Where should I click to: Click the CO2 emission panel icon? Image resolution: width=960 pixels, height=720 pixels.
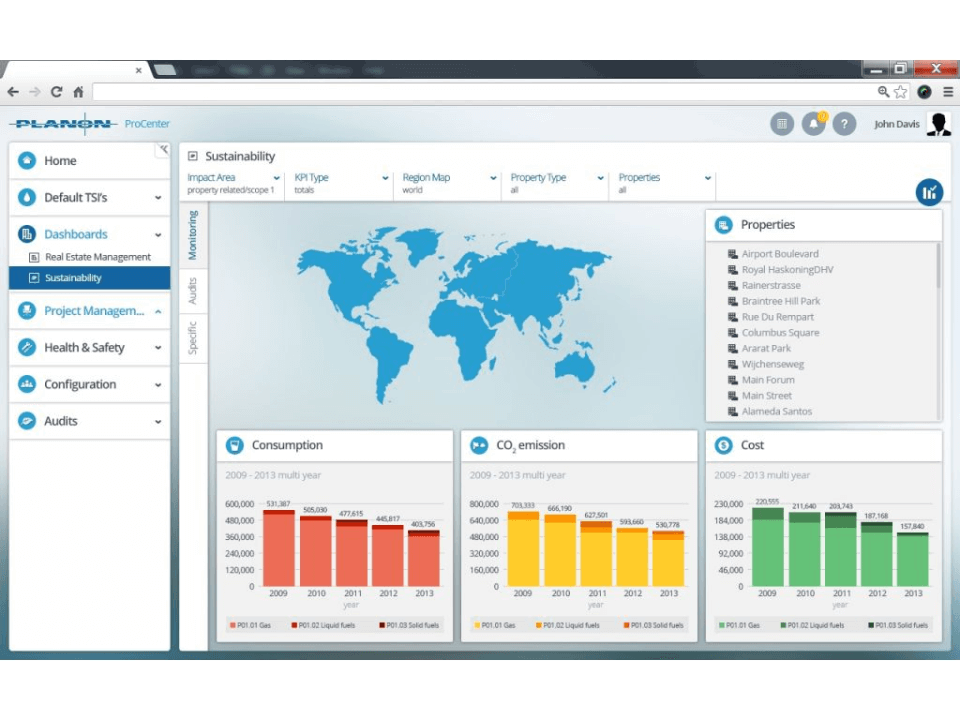(x=480, y=445)
